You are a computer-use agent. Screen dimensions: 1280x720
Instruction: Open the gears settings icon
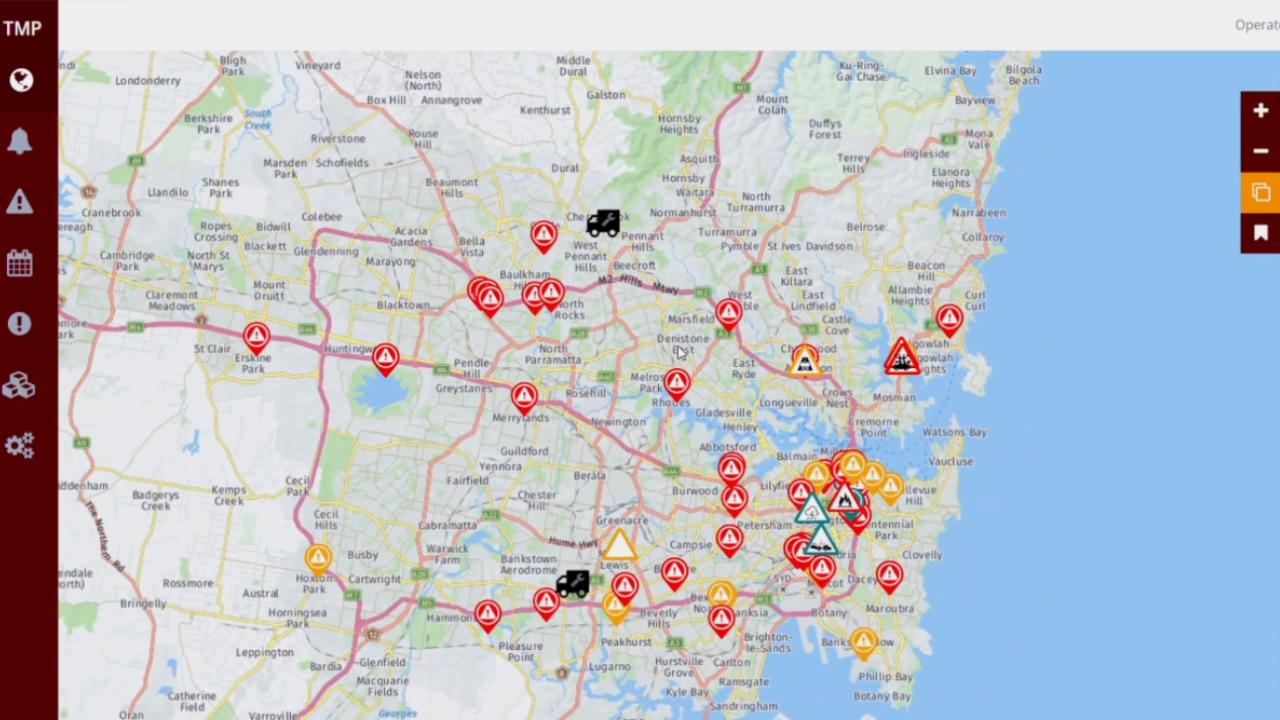click(x=20, y=445)
